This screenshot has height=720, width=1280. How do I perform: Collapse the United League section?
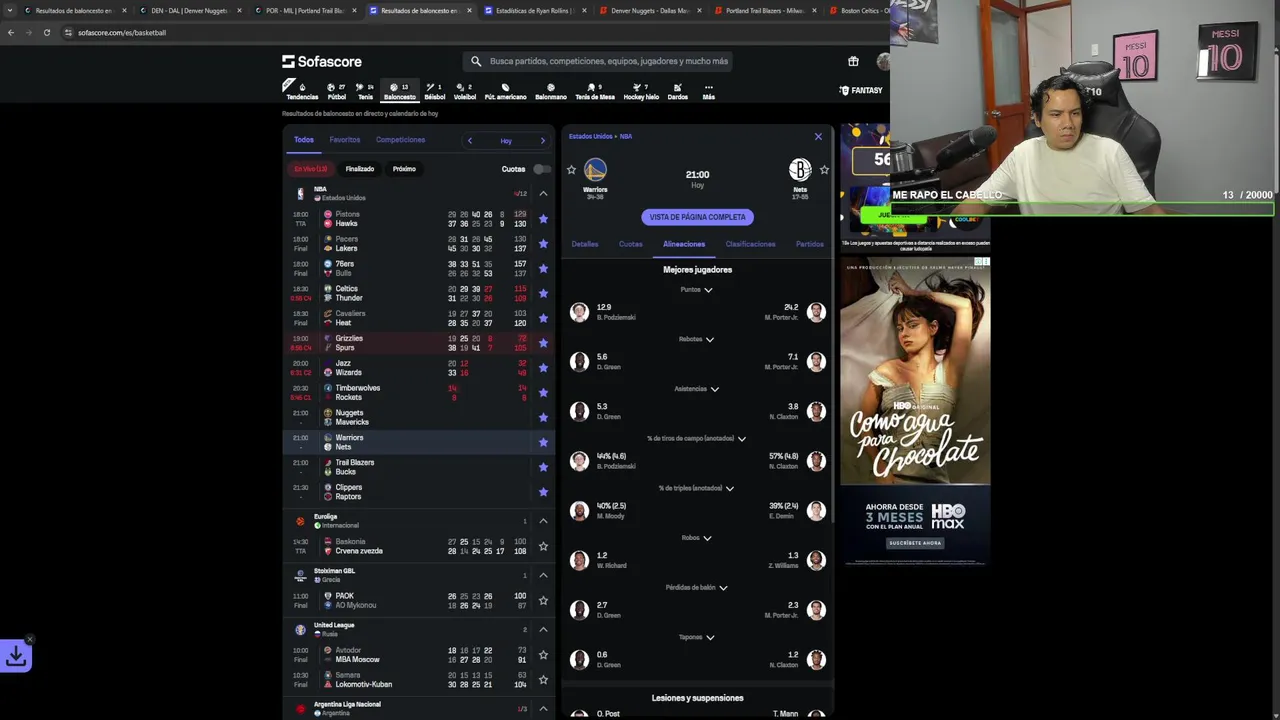coord(543,630)
